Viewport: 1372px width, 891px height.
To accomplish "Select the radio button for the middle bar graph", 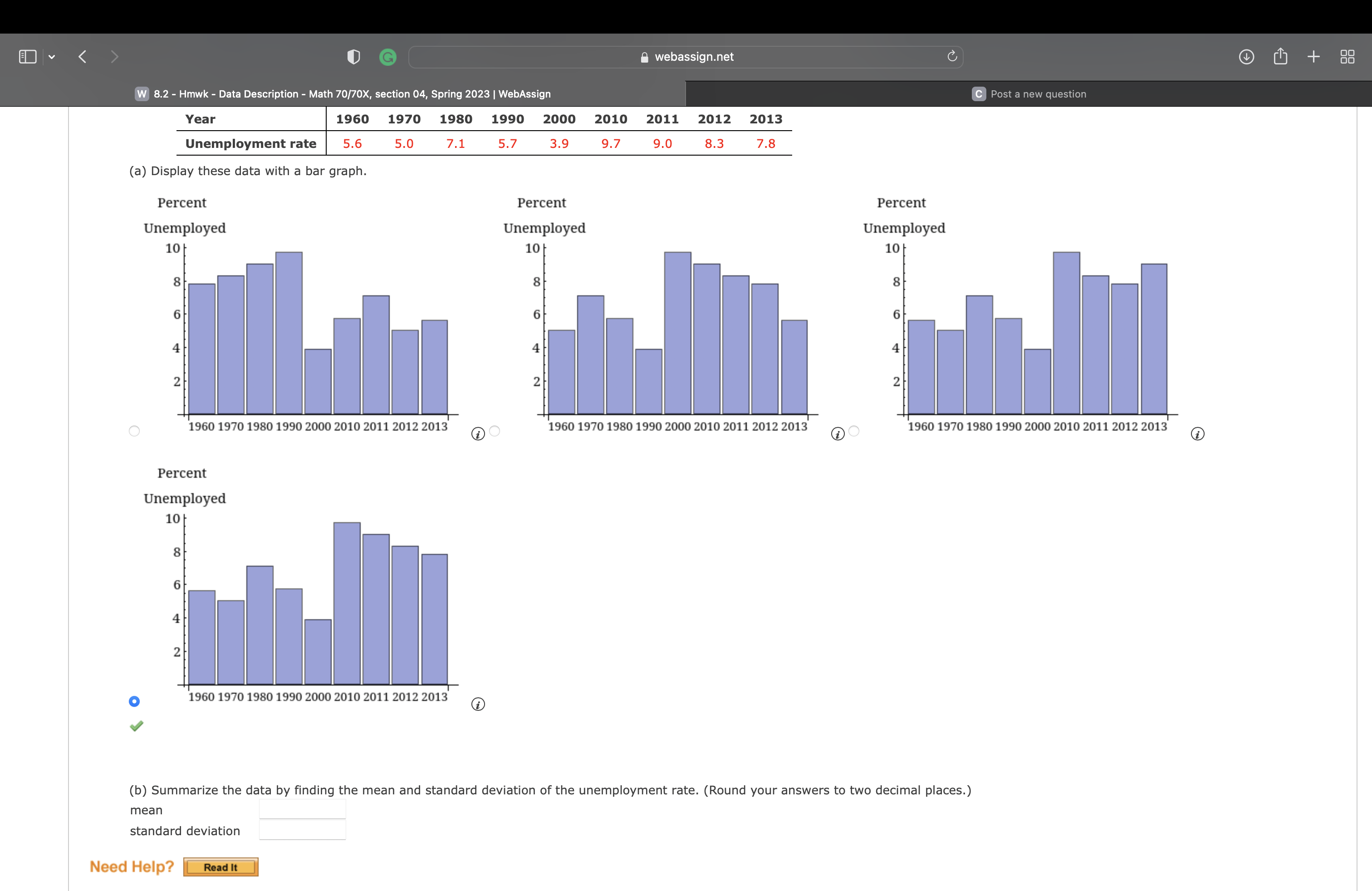I will [x=495, y=430].
